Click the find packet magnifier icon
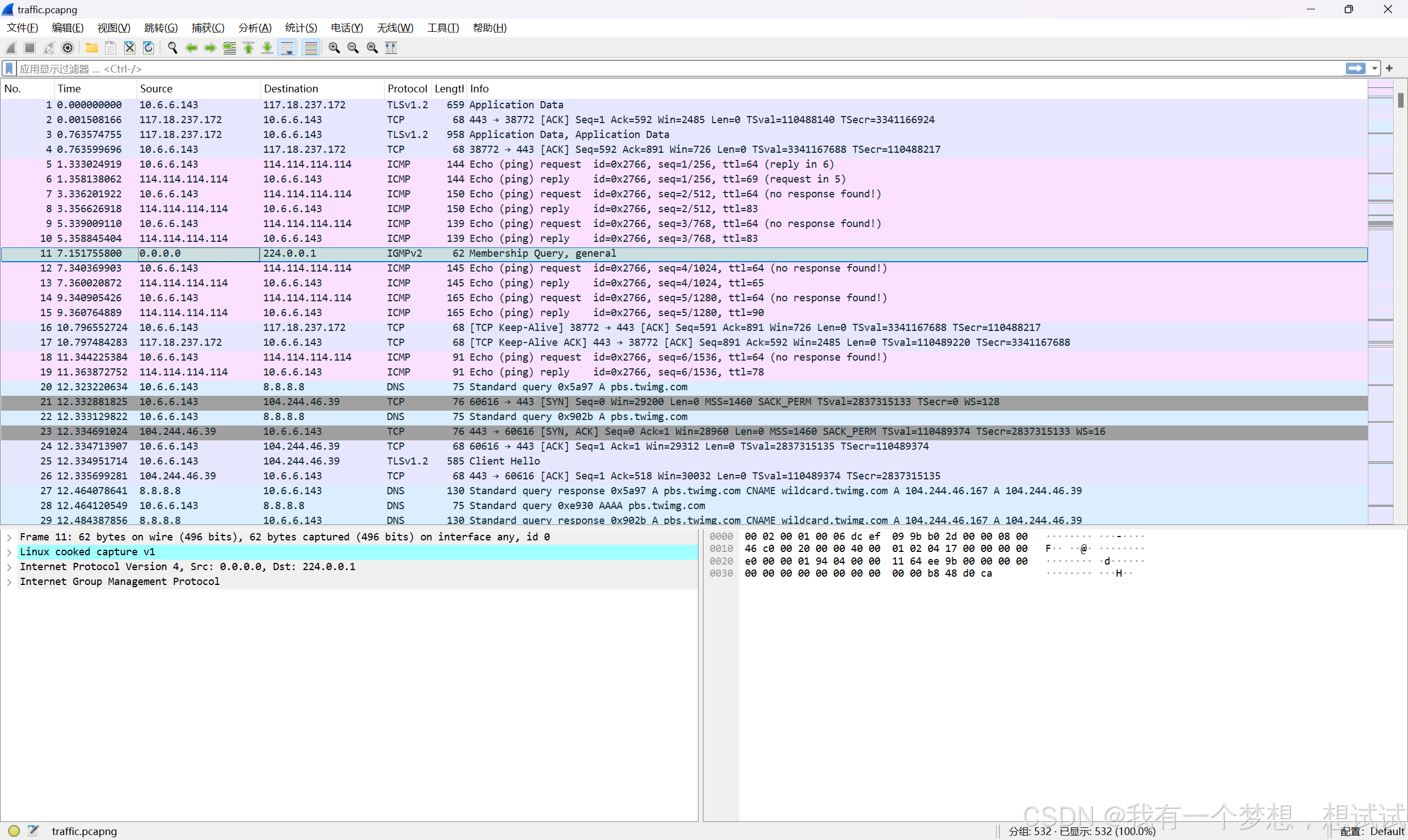 pyautogui.click(x=173, y=48)
